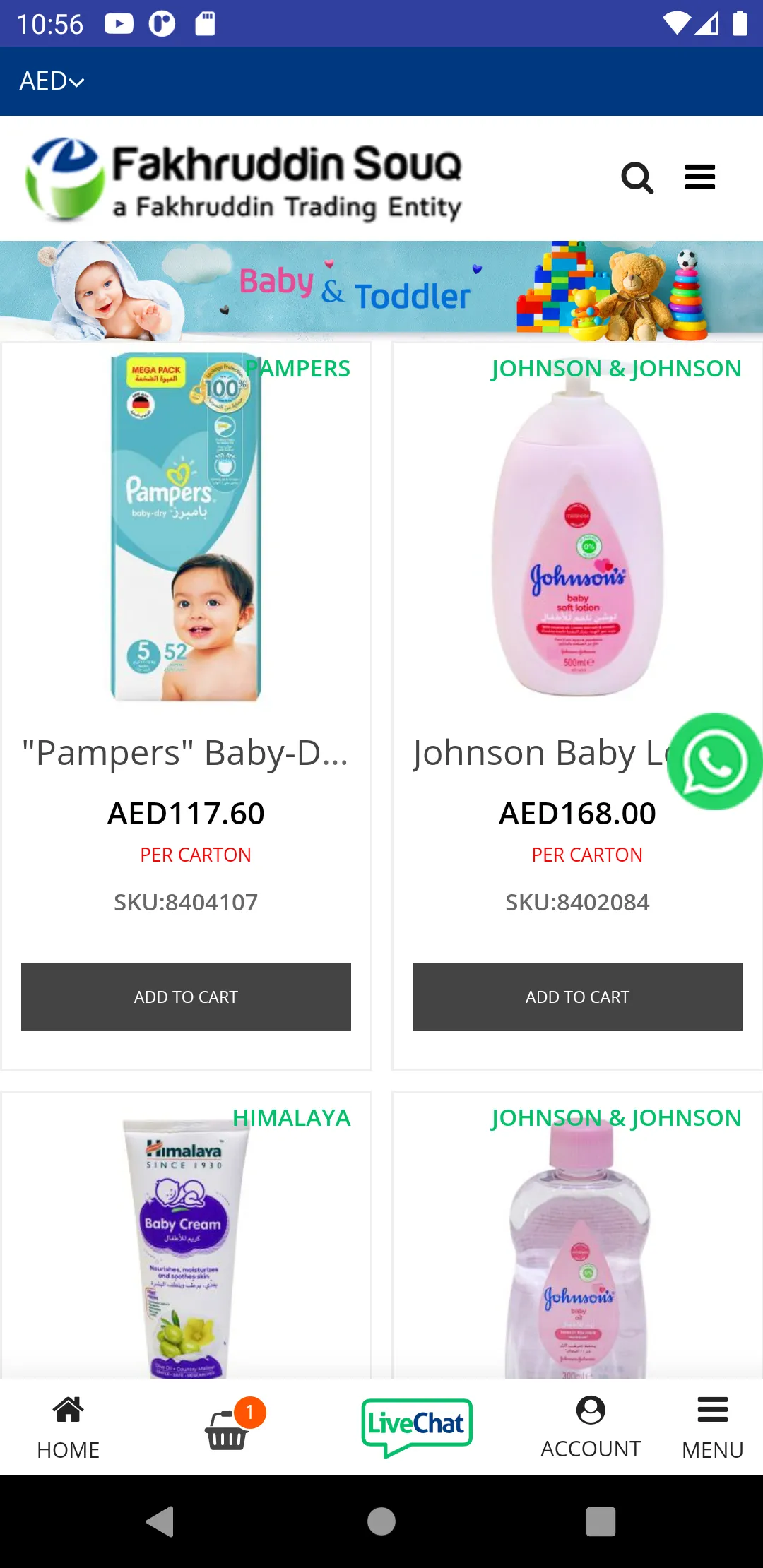Open the bottom bar Menu tab
Screen dimensions: 763x1568
[x=712, y=1428]
